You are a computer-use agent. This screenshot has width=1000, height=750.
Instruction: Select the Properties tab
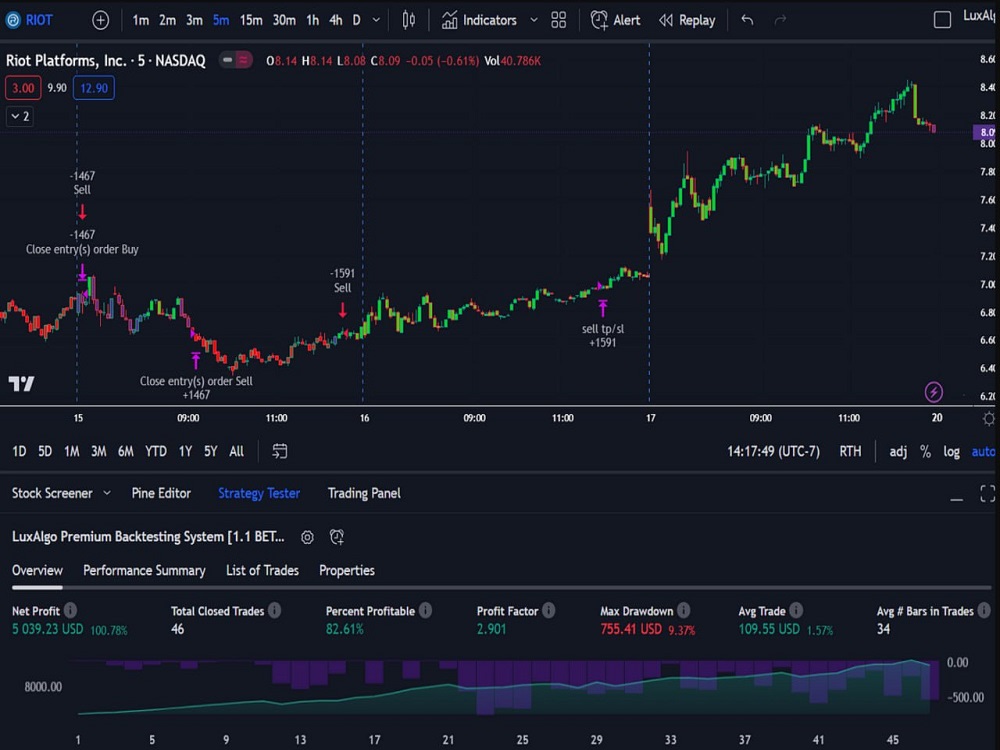coord(346,570)
